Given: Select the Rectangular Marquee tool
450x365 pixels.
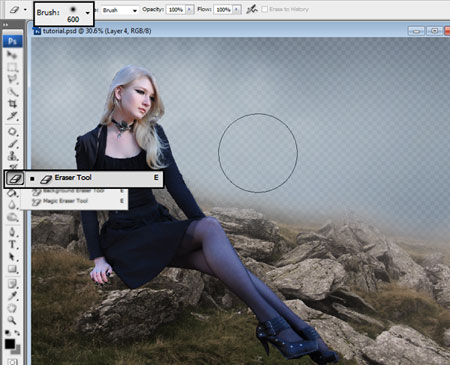Looking at the screenshot, I should [x=13, y=67].
